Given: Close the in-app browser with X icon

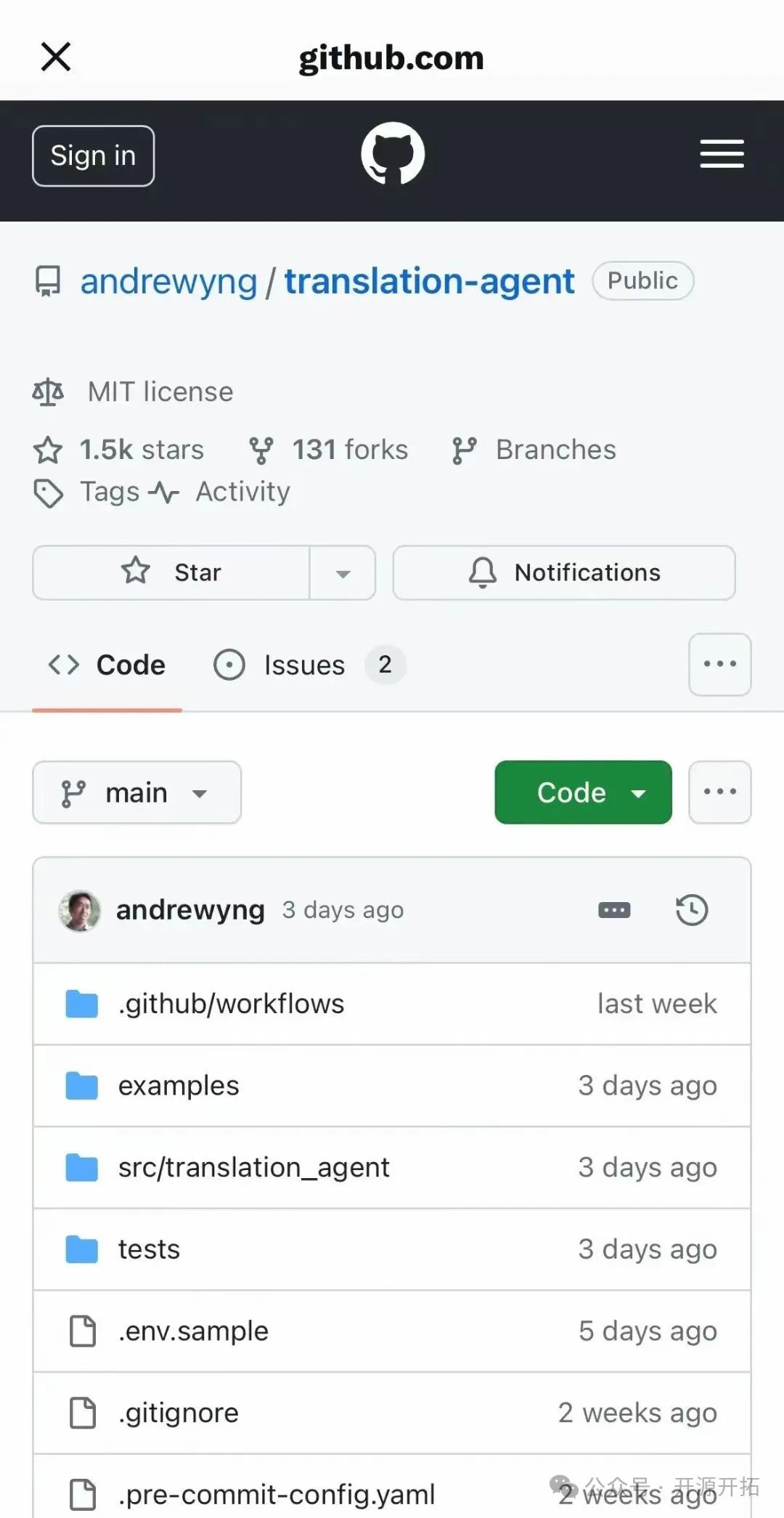Looking at the screenshot, I should click(x=56, y=57).
